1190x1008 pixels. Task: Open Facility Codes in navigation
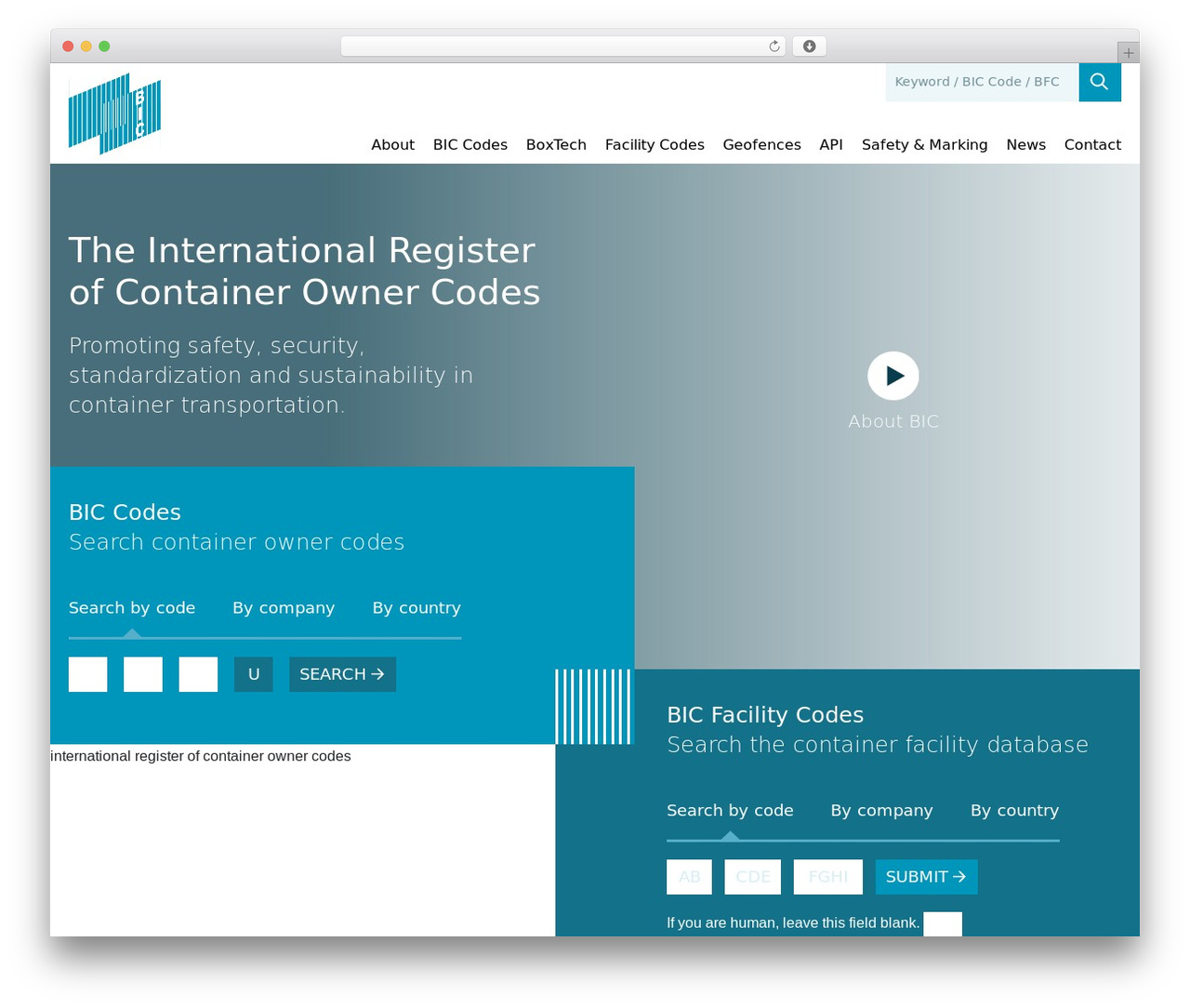[x=654, y=145]
